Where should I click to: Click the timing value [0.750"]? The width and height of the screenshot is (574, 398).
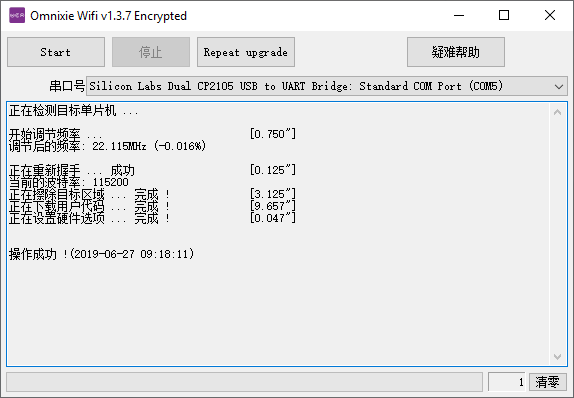pyautogui.click(x=273, y=134)
